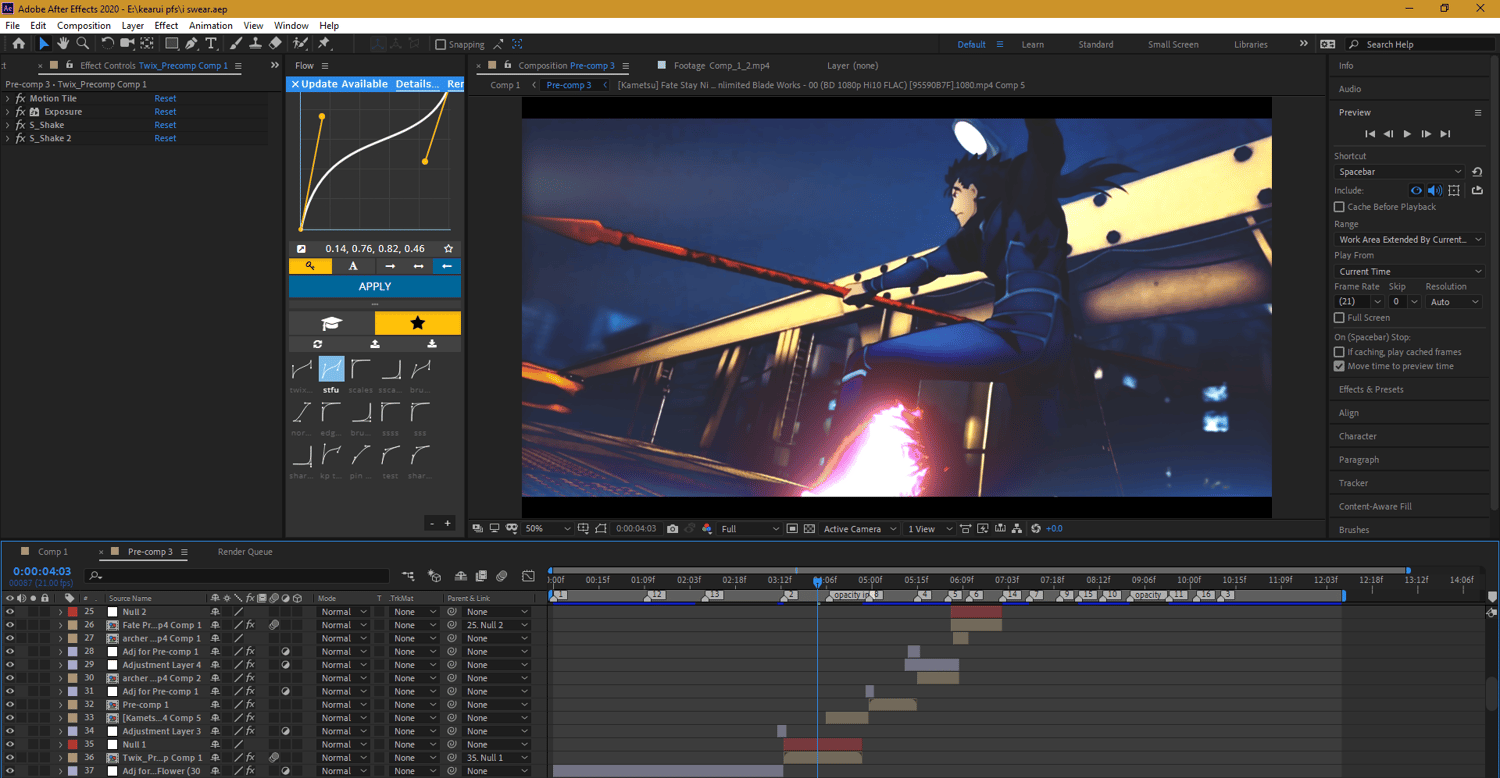The height and width of the screenshot is (778, 1500).
Task: Select the Puppet Pin tool
Action: pyautogui.click(x=324, y=44)
